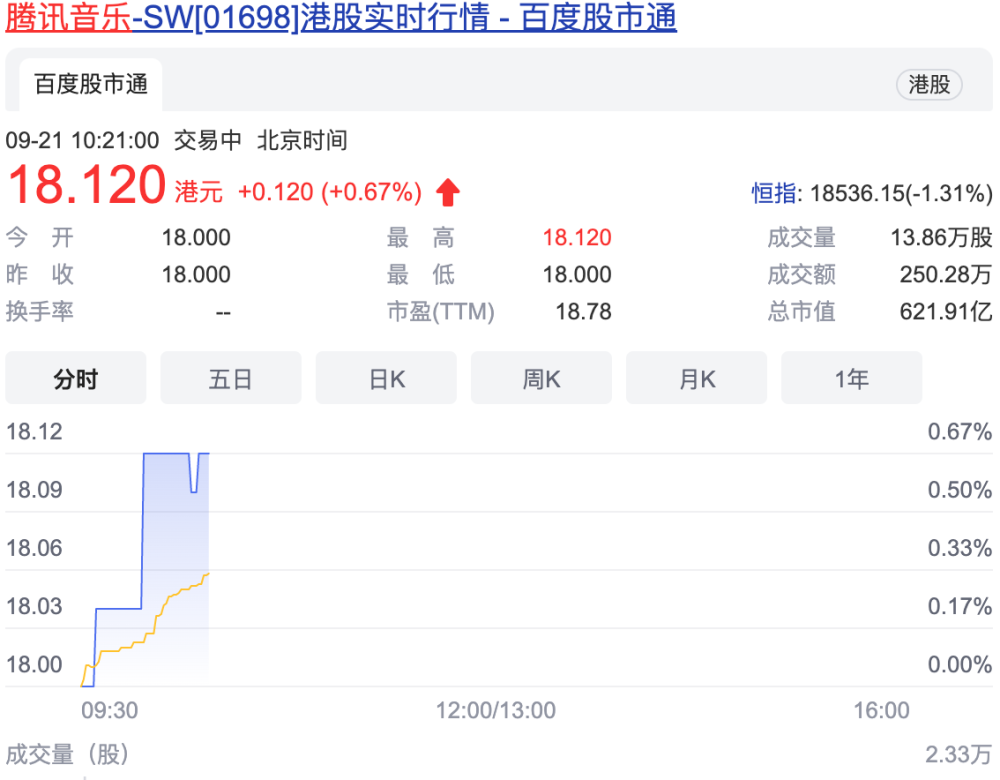Switch chart to 月K view

[696, 378]
